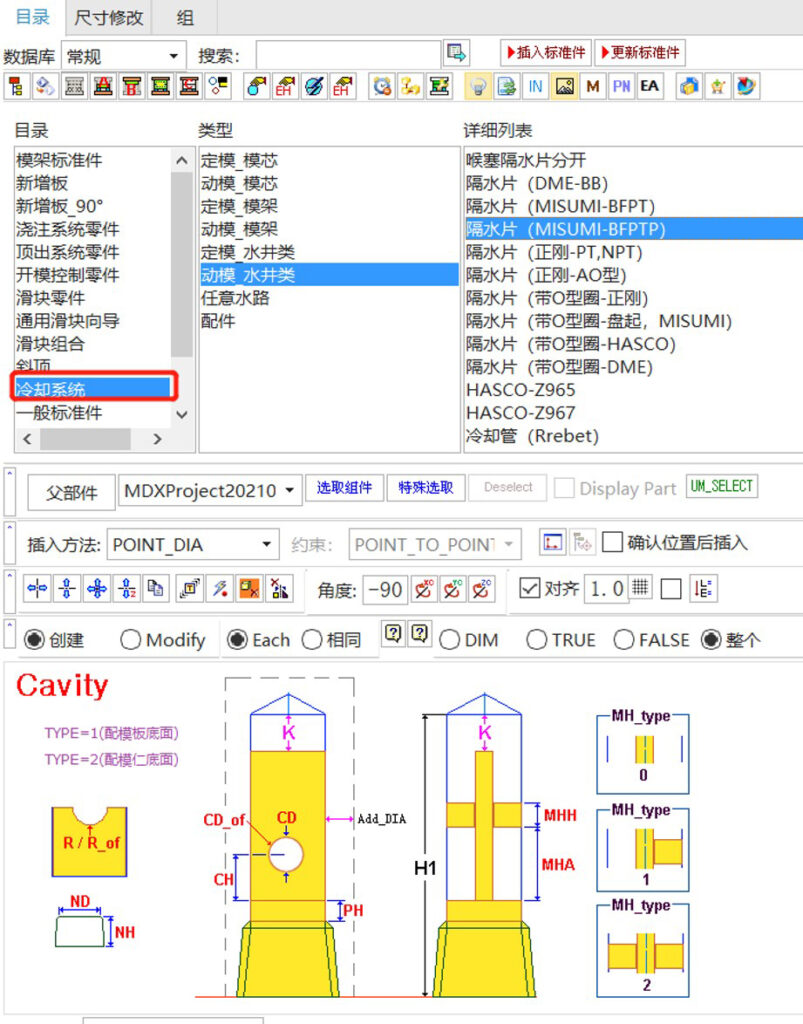
Task: Click the grid icon beside the align value
Action: pos(640,588)
